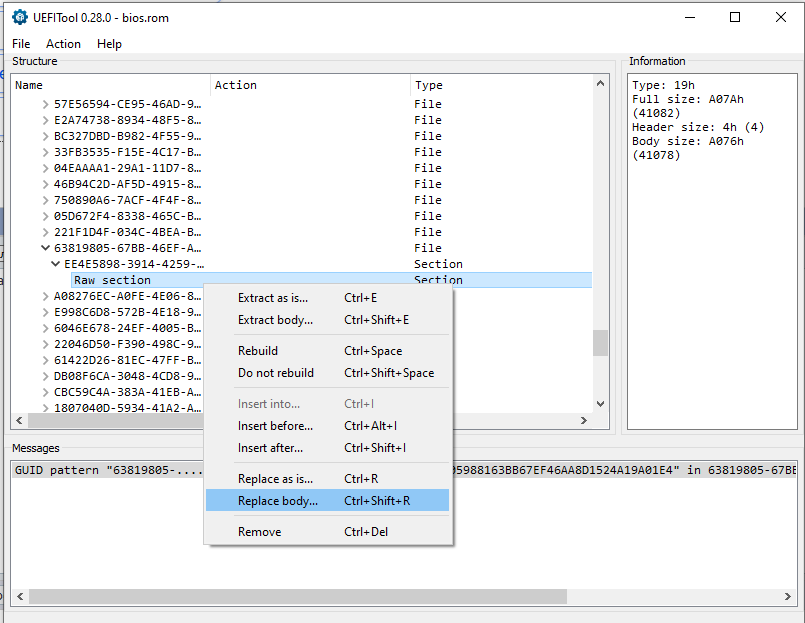Expand the BC327DBD-B982-4F55 file node
Viewport: 805px width, 623px height.
(x=45, y=136)
